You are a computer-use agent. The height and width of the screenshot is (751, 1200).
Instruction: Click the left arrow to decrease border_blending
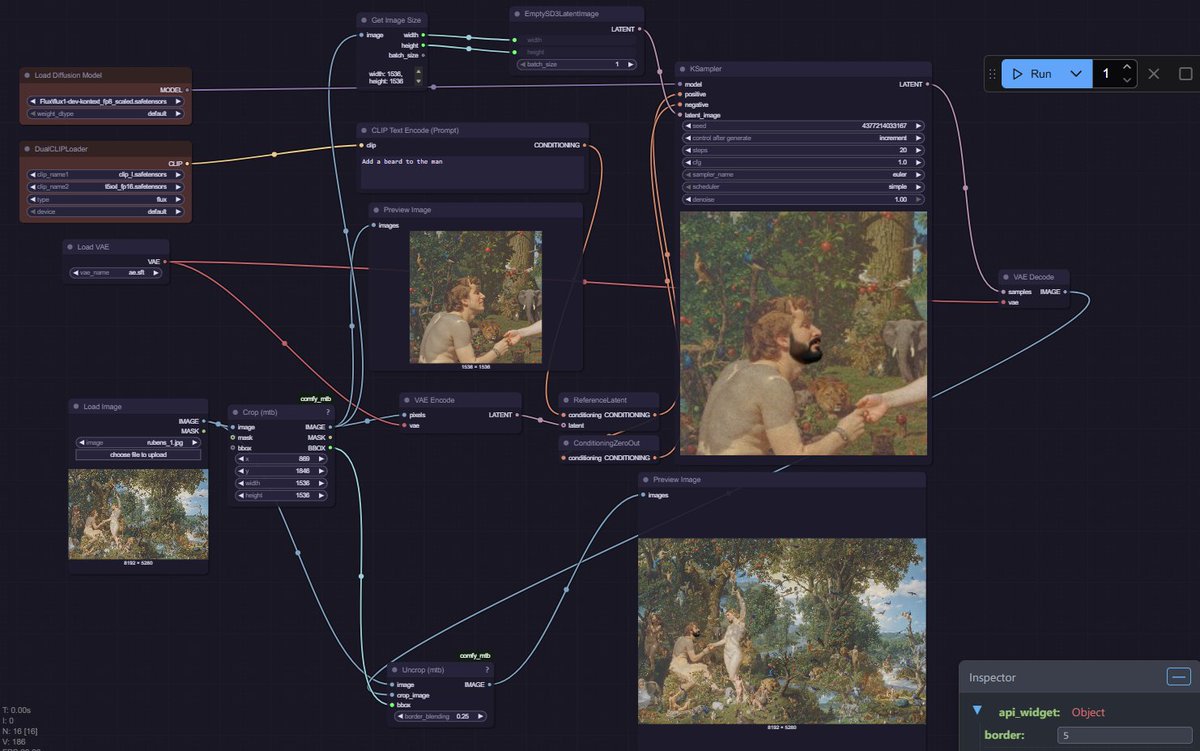point(400,716)
